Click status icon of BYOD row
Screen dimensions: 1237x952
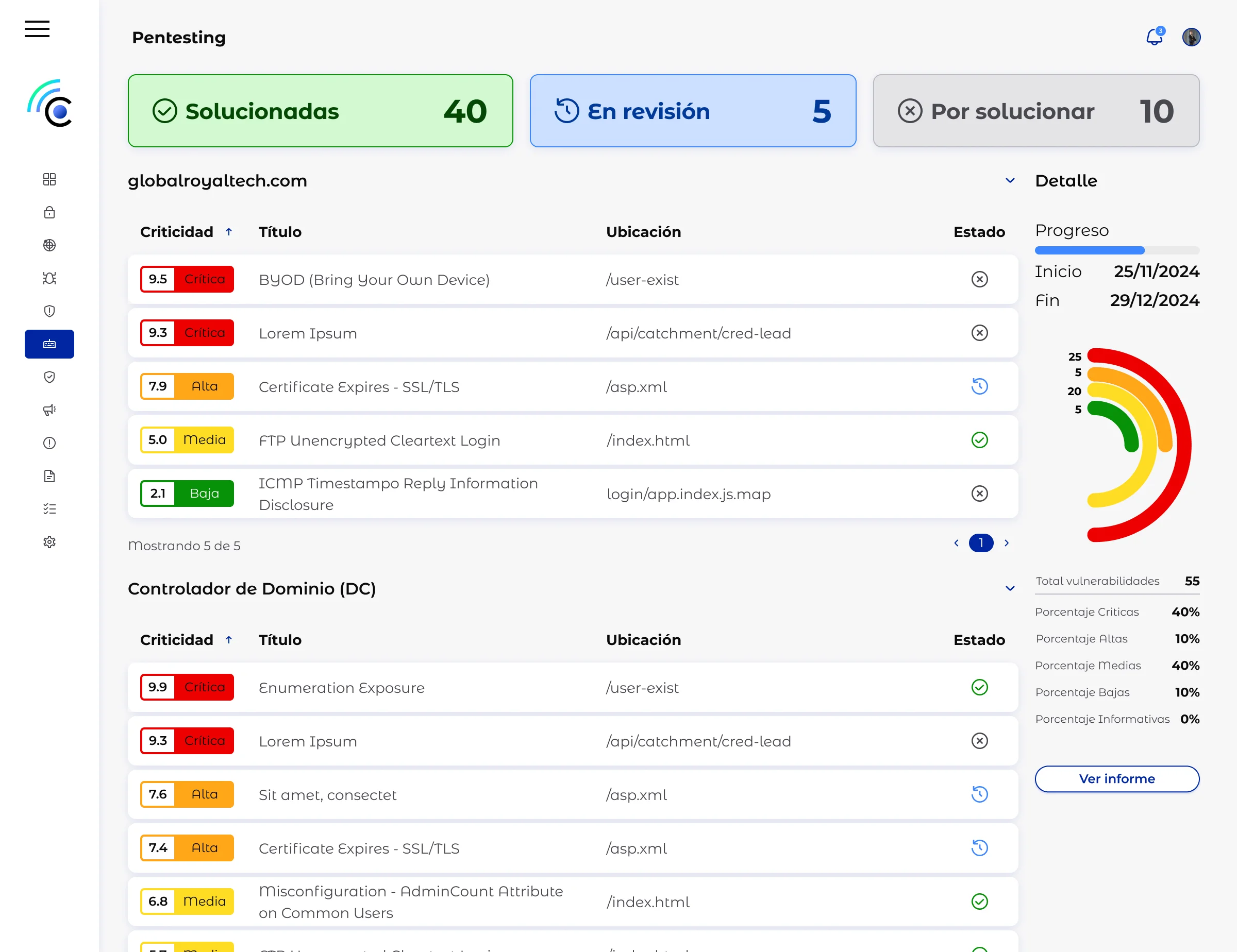979,279
